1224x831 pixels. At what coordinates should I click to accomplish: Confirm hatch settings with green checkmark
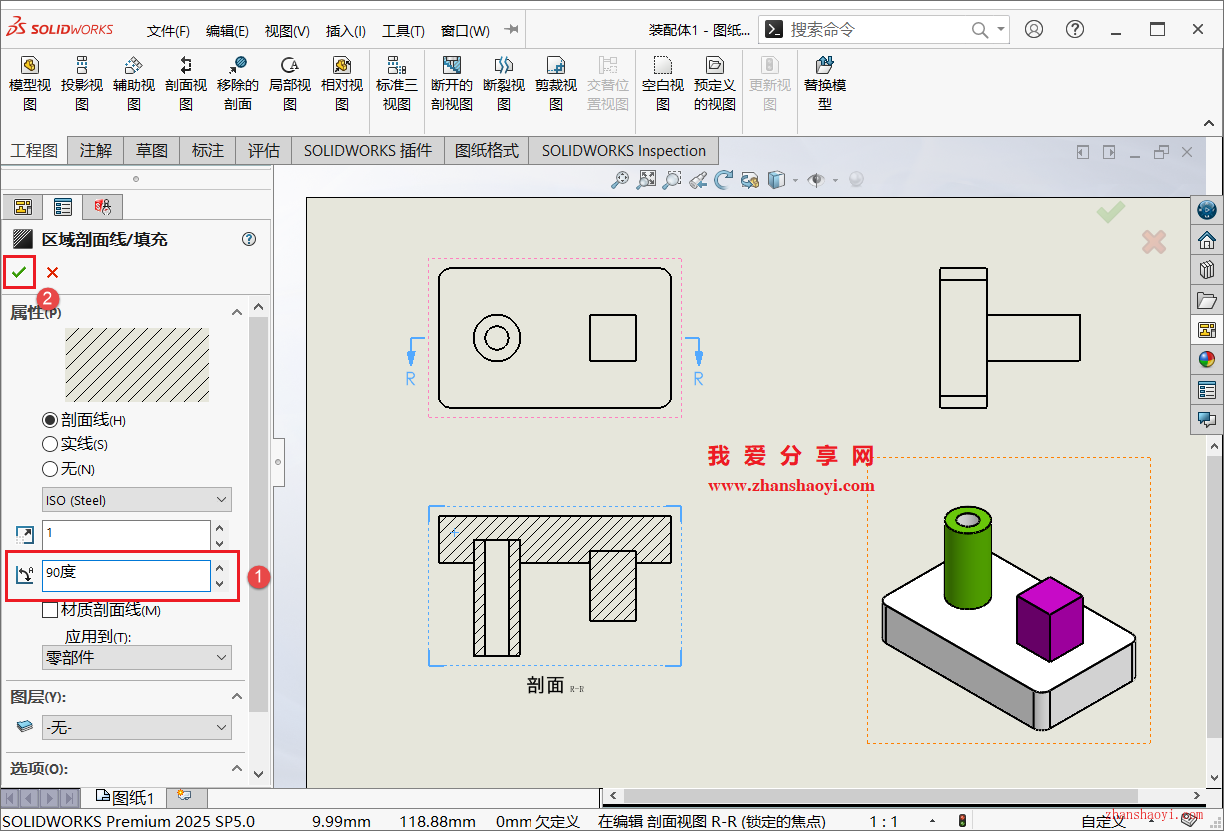pos(19,272)
